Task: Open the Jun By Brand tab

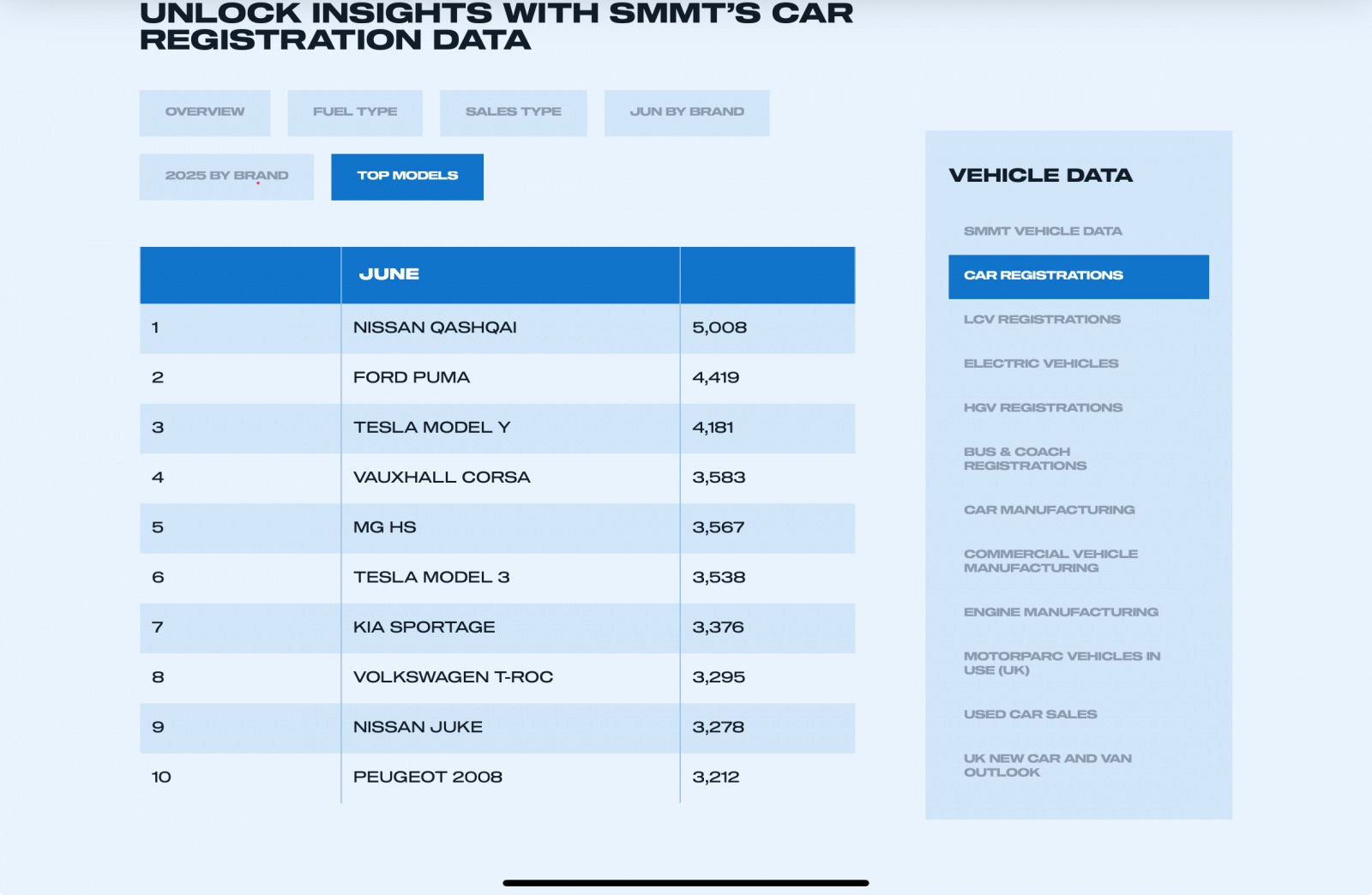Action: point(687,112)
